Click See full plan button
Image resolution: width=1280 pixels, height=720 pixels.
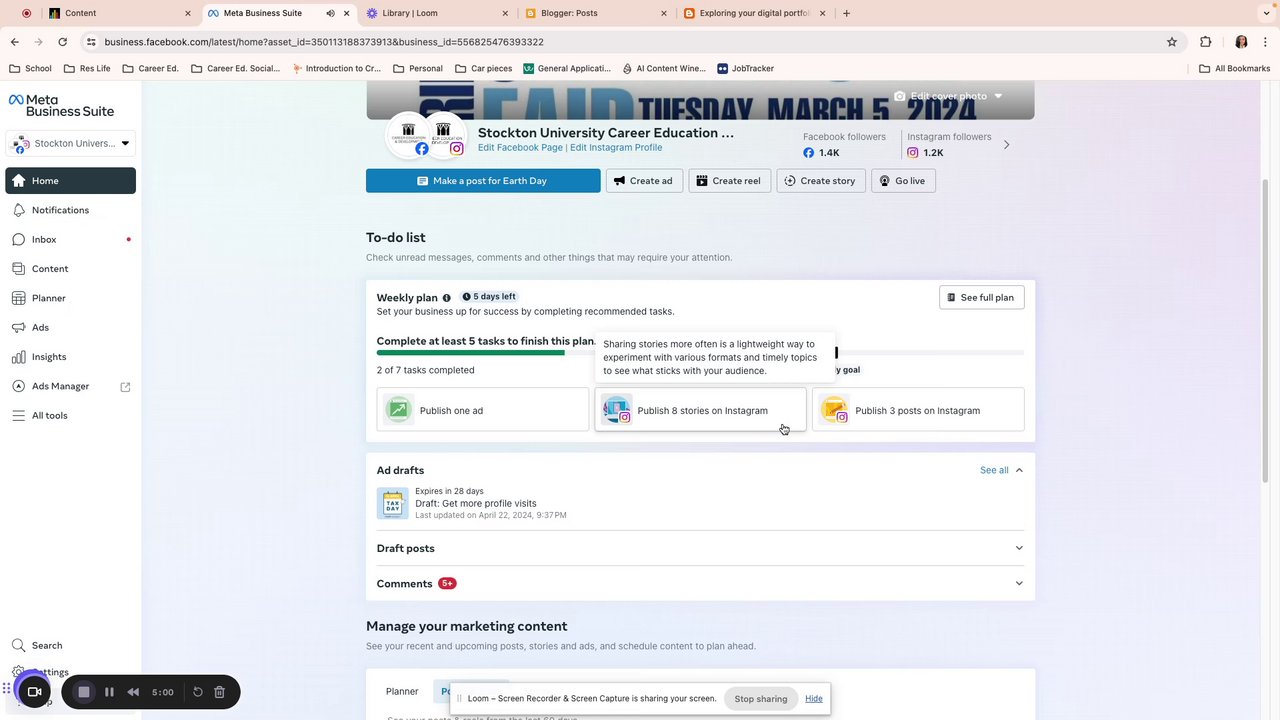[x=981, y=298]
